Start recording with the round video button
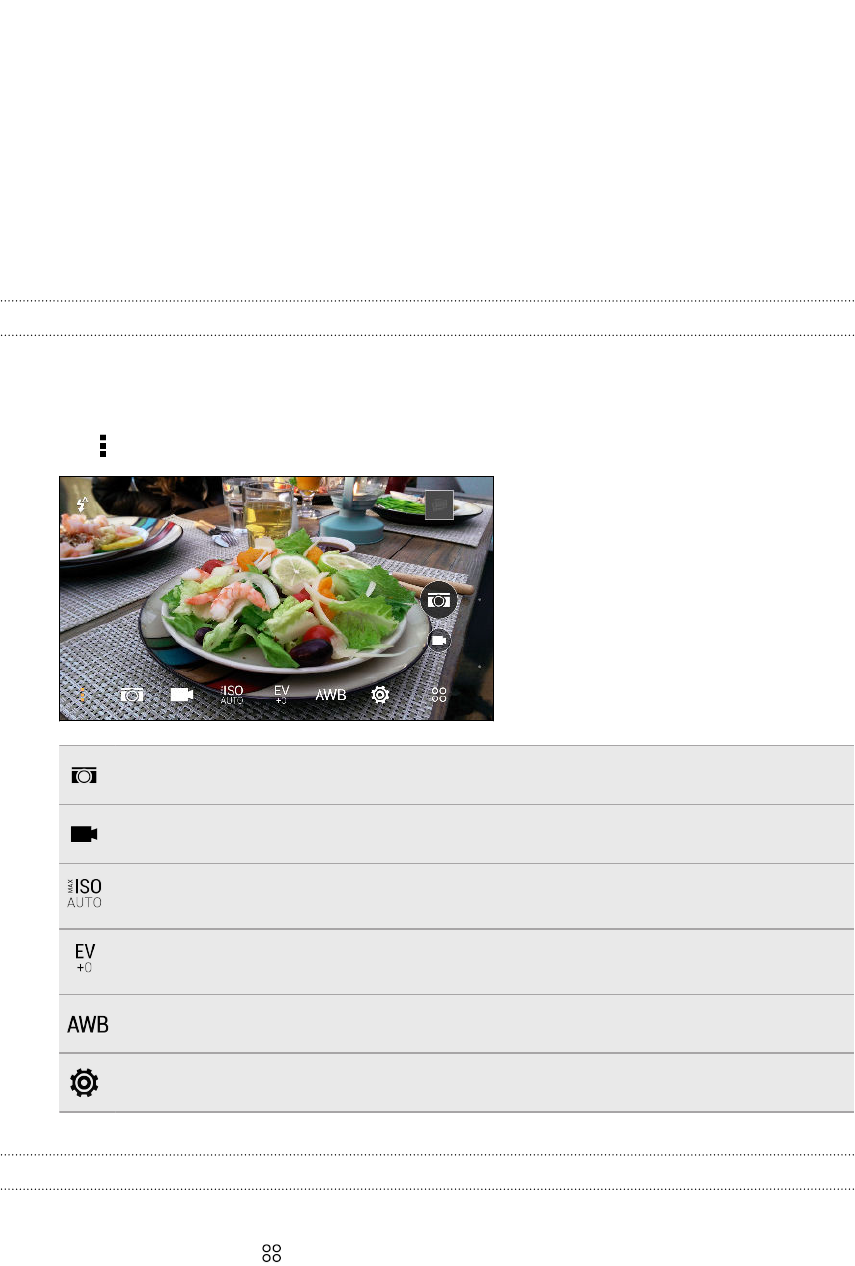Viewport: 855px width, 1266px height. point(439,640)
